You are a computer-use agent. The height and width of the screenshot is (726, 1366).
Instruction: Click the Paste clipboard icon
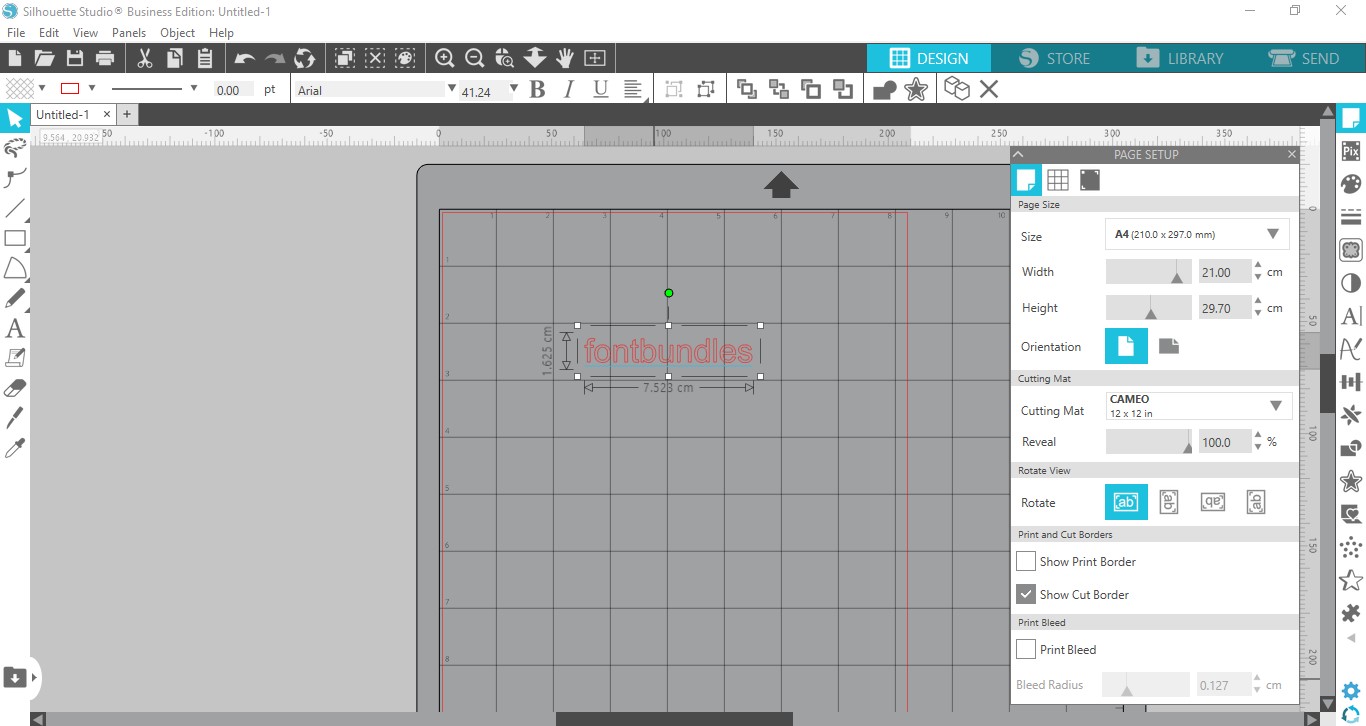tap(205, 58)
